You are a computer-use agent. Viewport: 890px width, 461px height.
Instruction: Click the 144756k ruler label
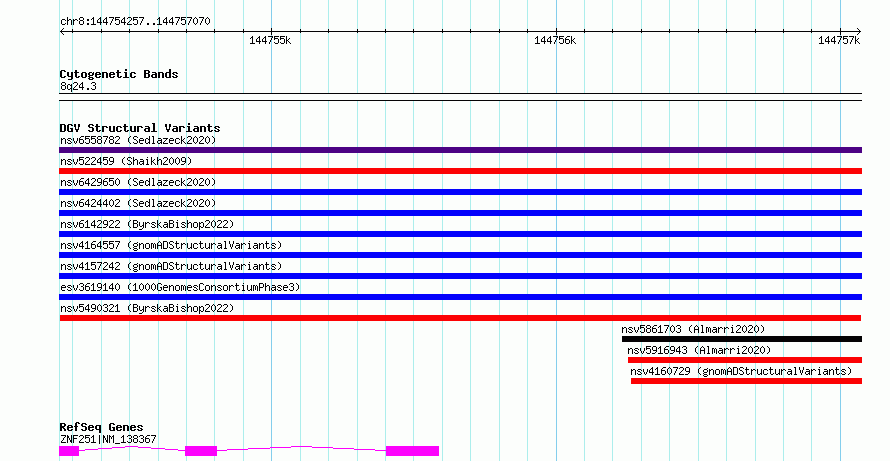(555, 40)
